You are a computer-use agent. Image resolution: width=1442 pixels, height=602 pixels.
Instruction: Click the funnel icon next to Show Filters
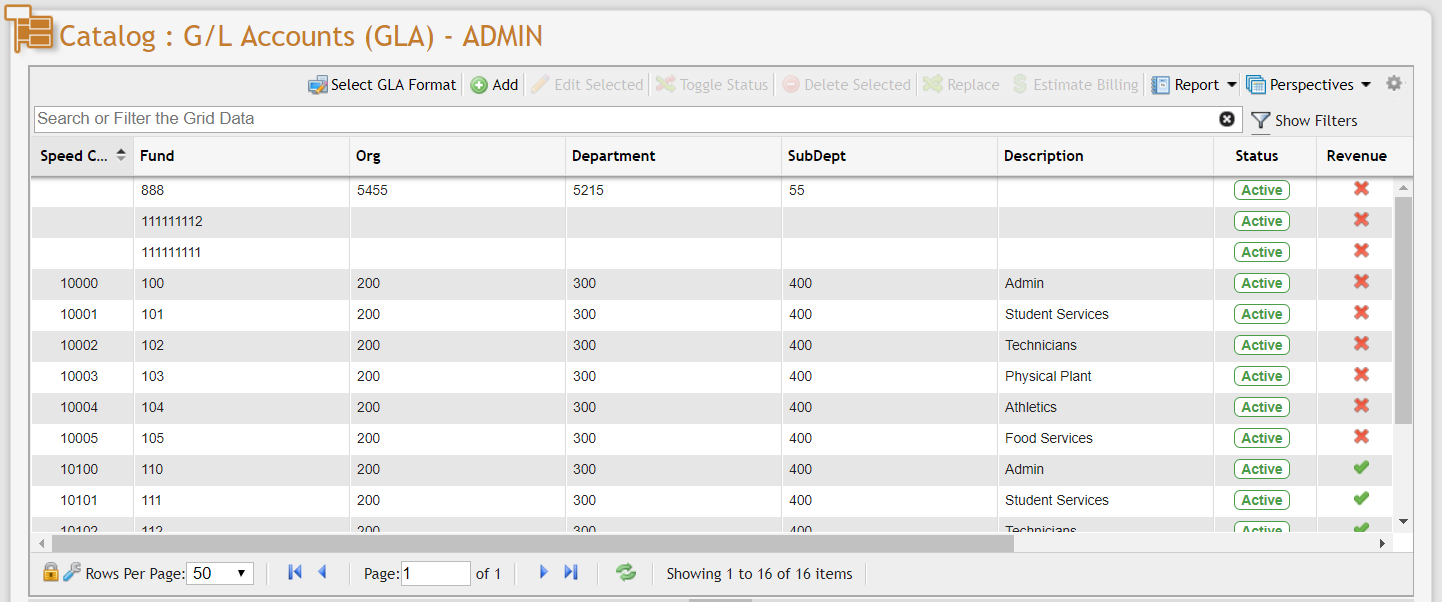click(x=1259, y=120)
